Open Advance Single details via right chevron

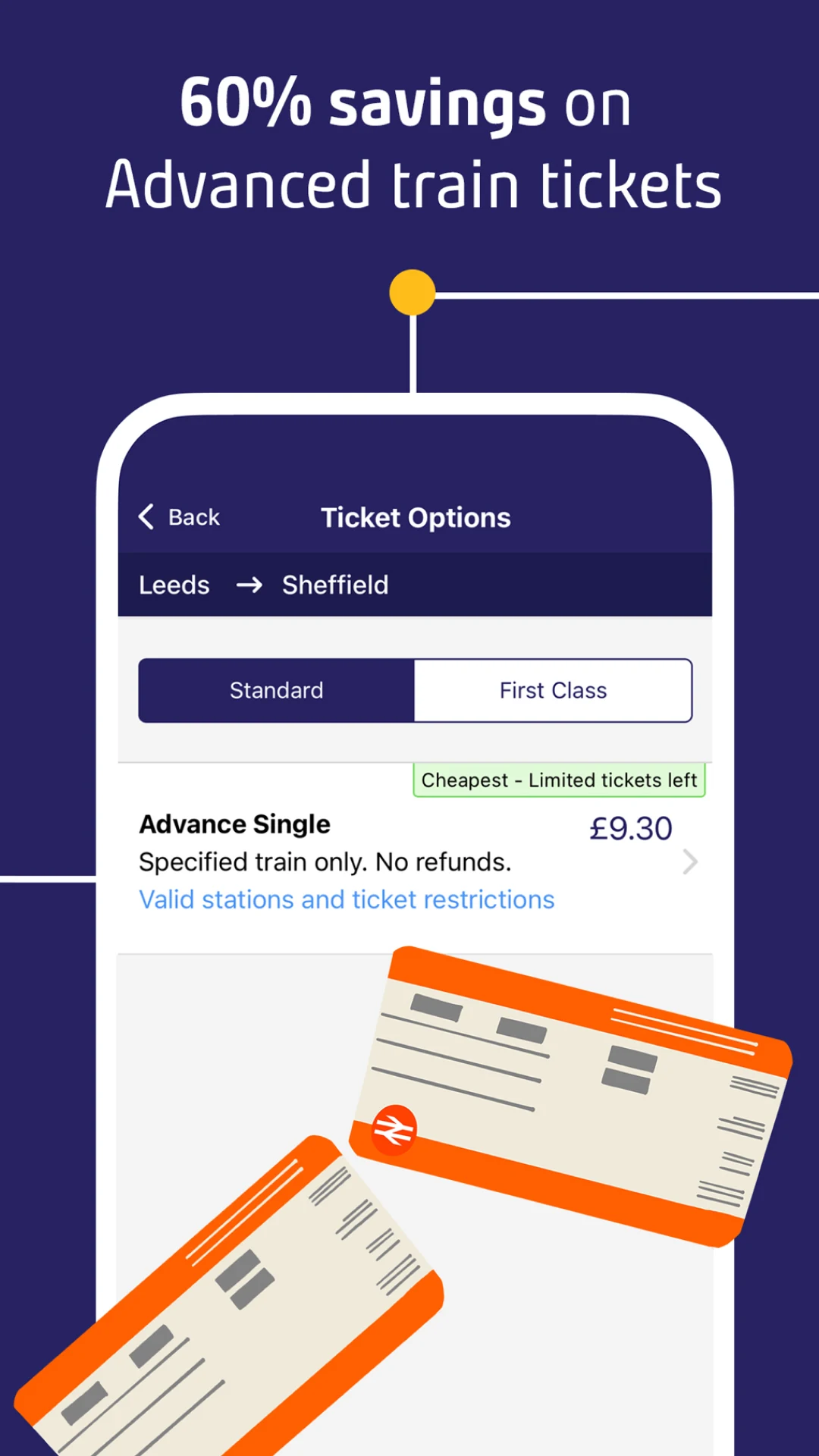pyautogui.click(x=689, y=861)
